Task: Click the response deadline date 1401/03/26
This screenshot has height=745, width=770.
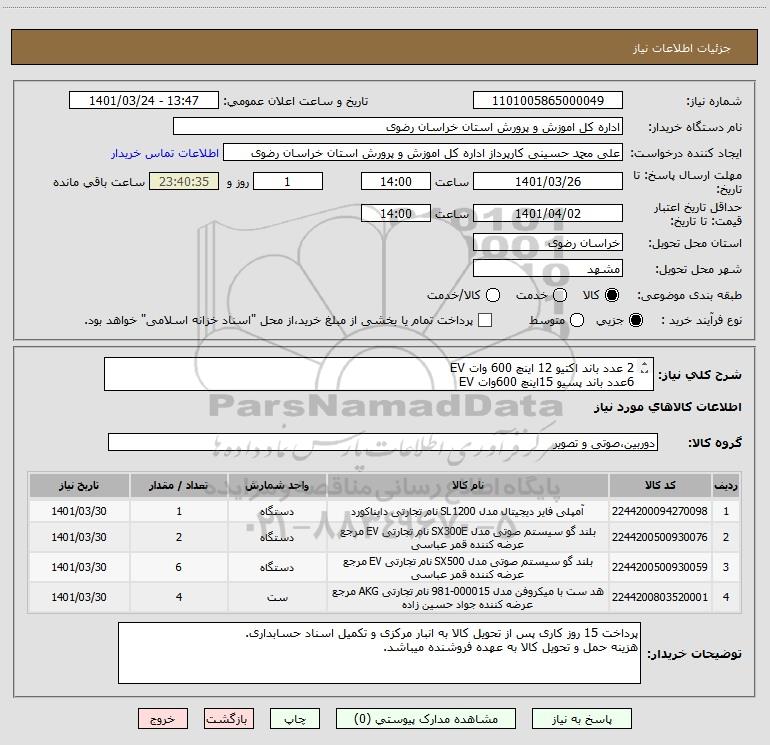Action: coord(548,181)
